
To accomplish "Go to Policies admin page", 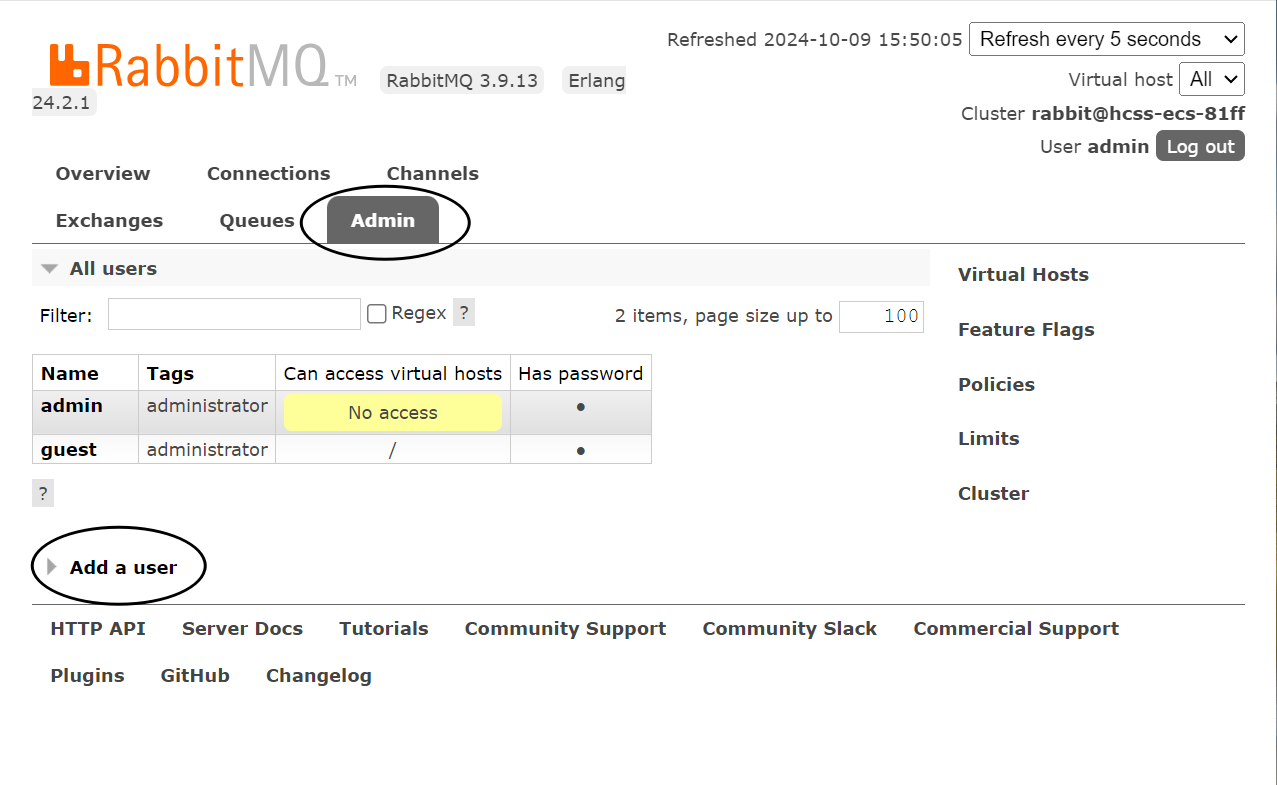I will 996,384.
